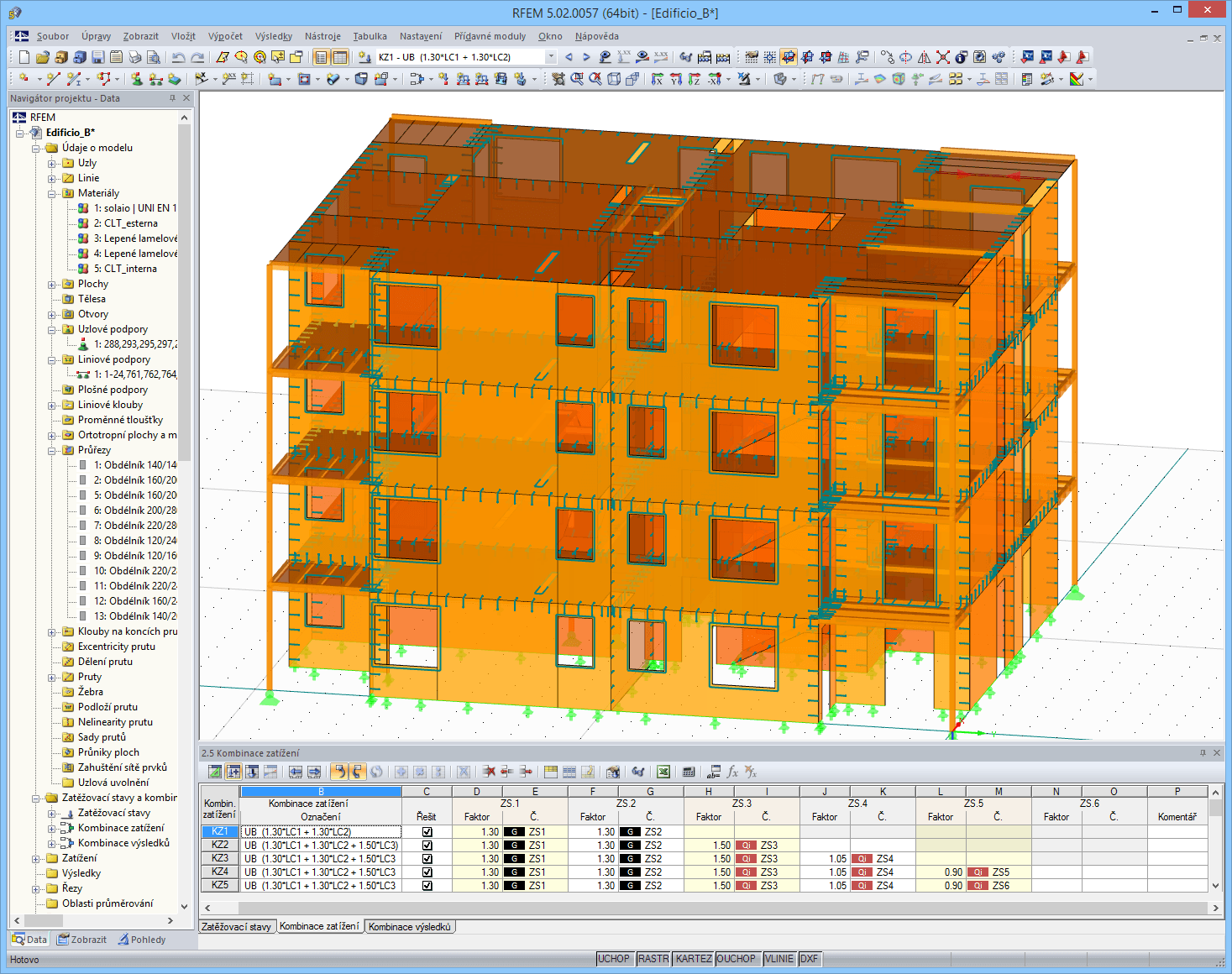The width and height of the screenshot is (1232, 974).
Task: Expand the Plochy node in the navigator
Action: (x=53, y=284)
